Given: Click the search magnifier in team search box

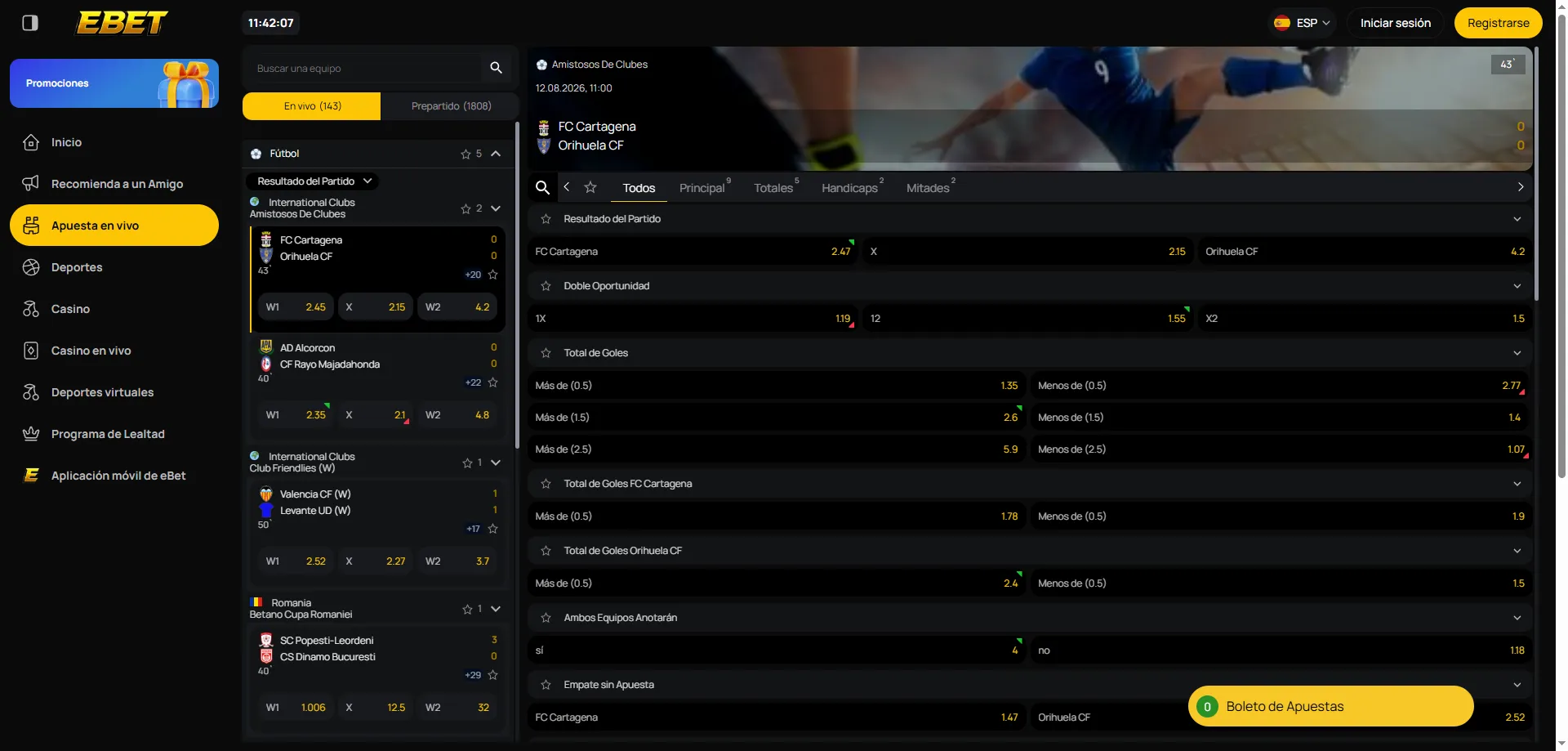Looking at the screenshot, I should coord(496,68).
